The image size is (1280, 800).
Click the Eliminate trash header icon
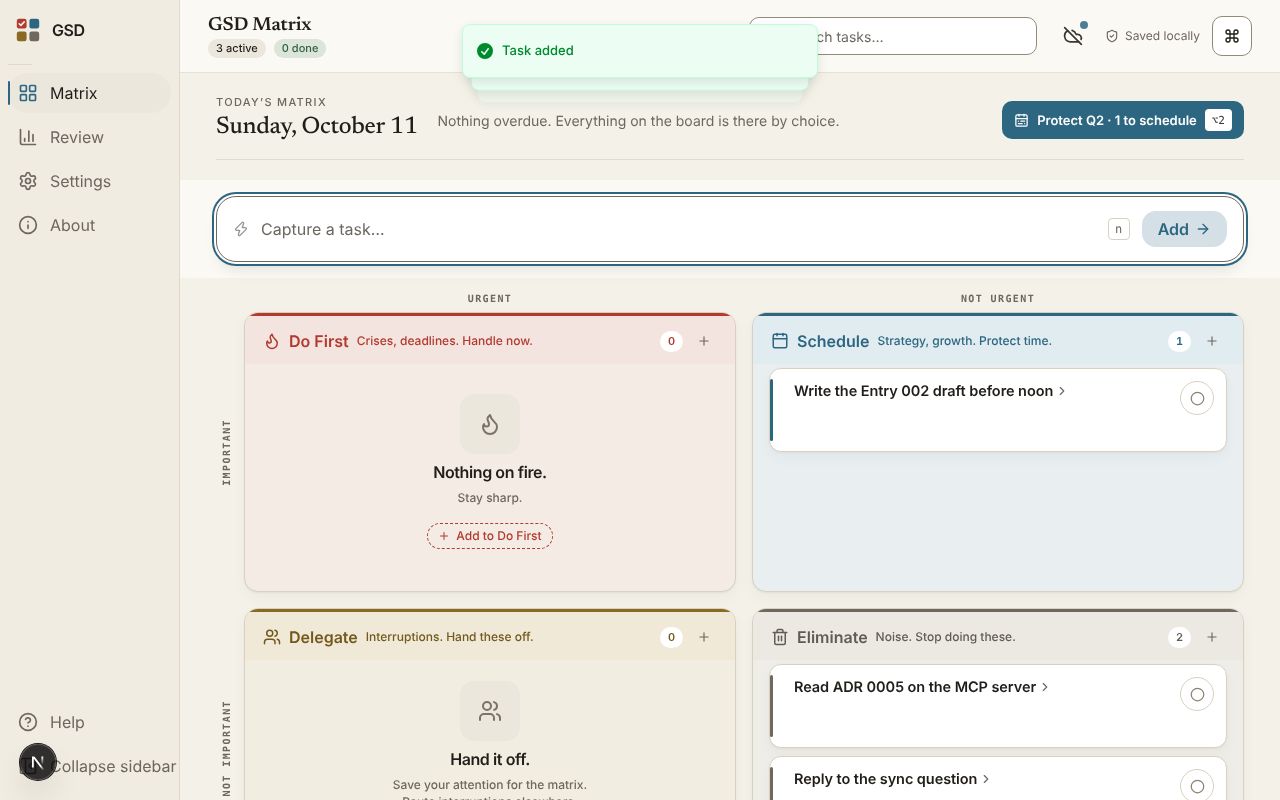(780, 637)
